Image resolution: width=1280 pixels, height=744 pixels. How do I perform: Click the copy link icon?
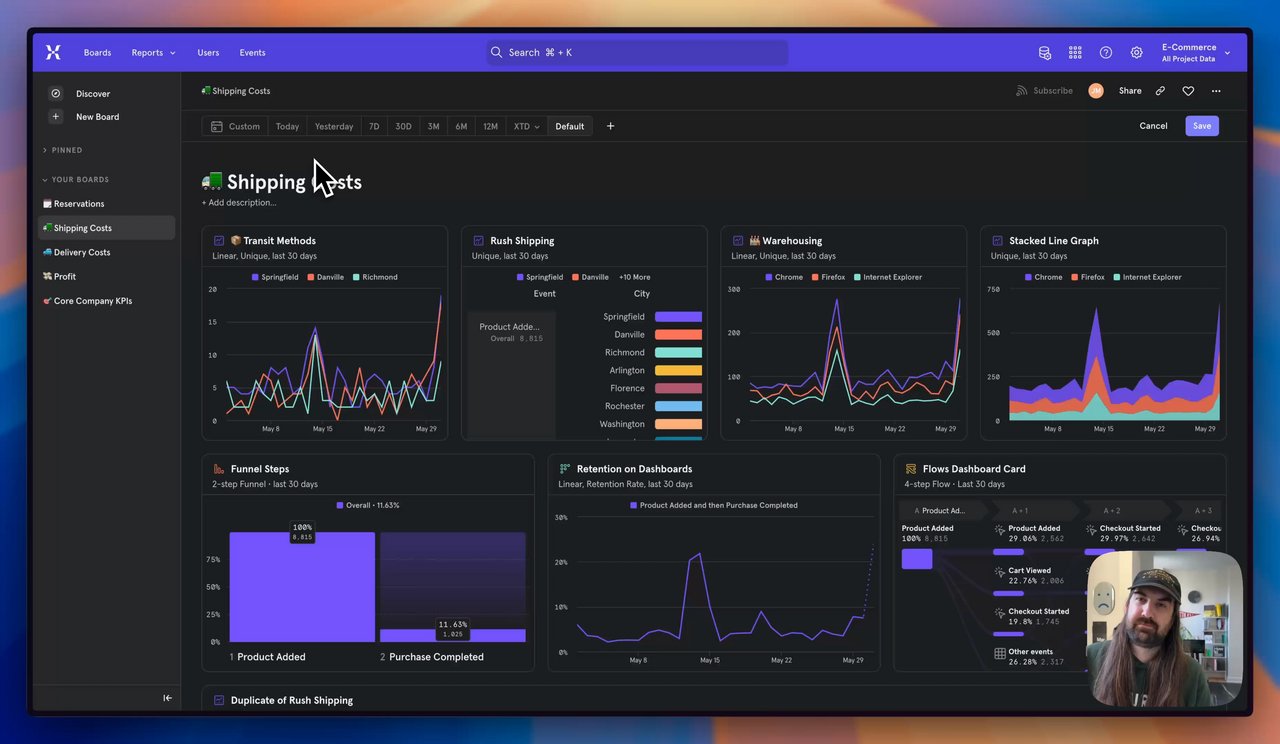(1160, 90)
